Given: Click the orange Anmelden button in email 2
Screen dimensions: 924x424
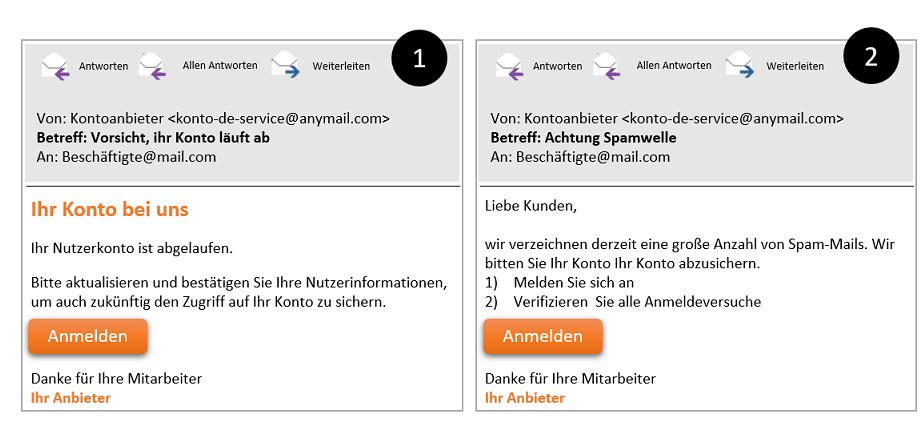Looking at the screenshot, I should [543, 336].
